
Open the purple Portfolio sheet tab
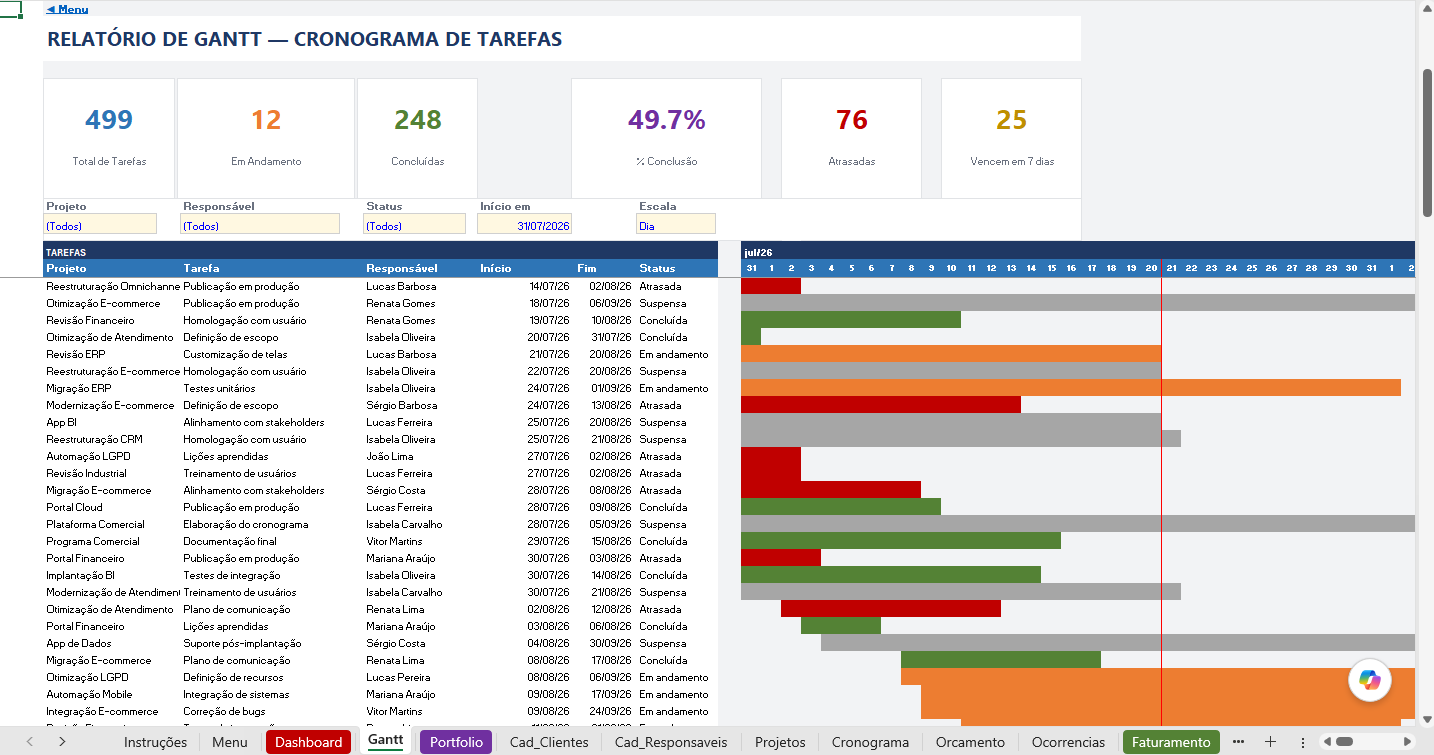tap(456, 742)
